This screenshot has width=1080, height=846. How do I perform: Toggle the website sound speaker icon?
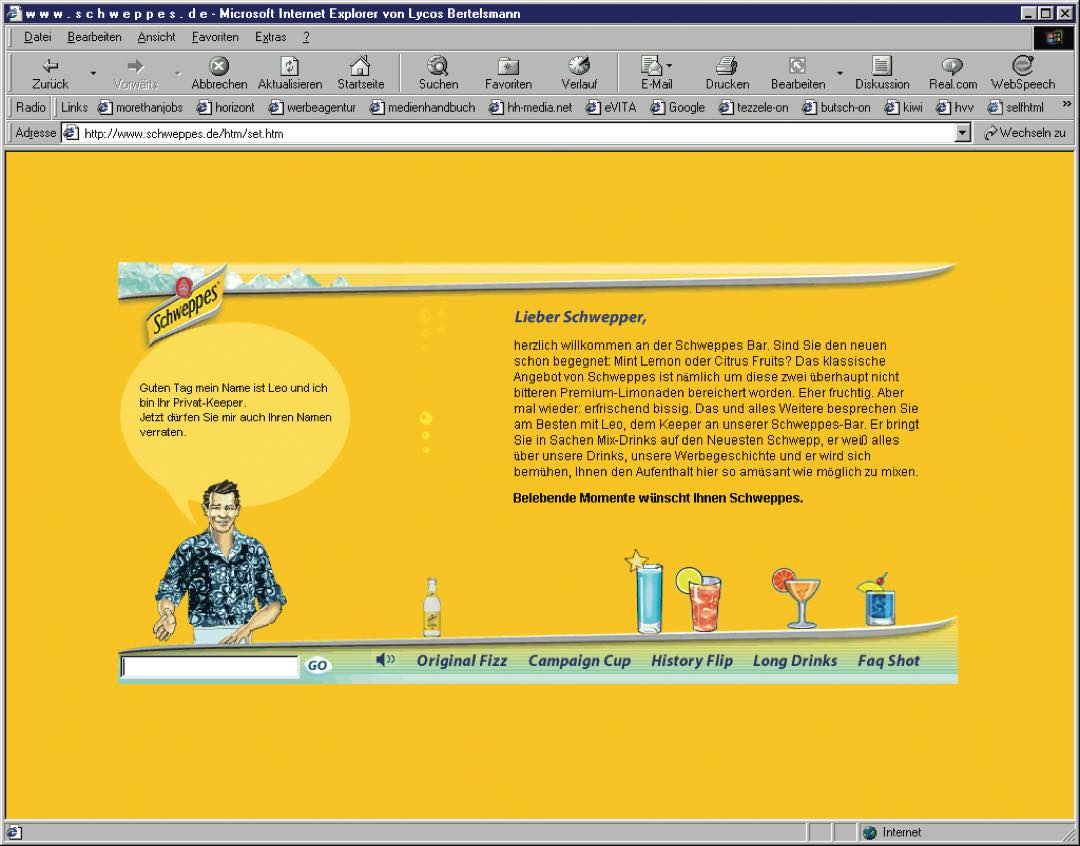tap(385, 659)
